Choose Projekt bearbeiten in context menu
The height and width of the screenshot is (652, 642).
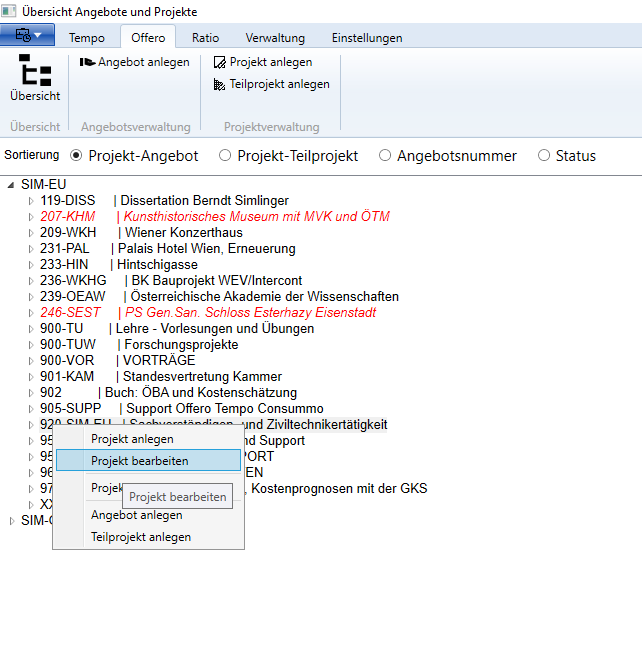[x=139, y=461]
